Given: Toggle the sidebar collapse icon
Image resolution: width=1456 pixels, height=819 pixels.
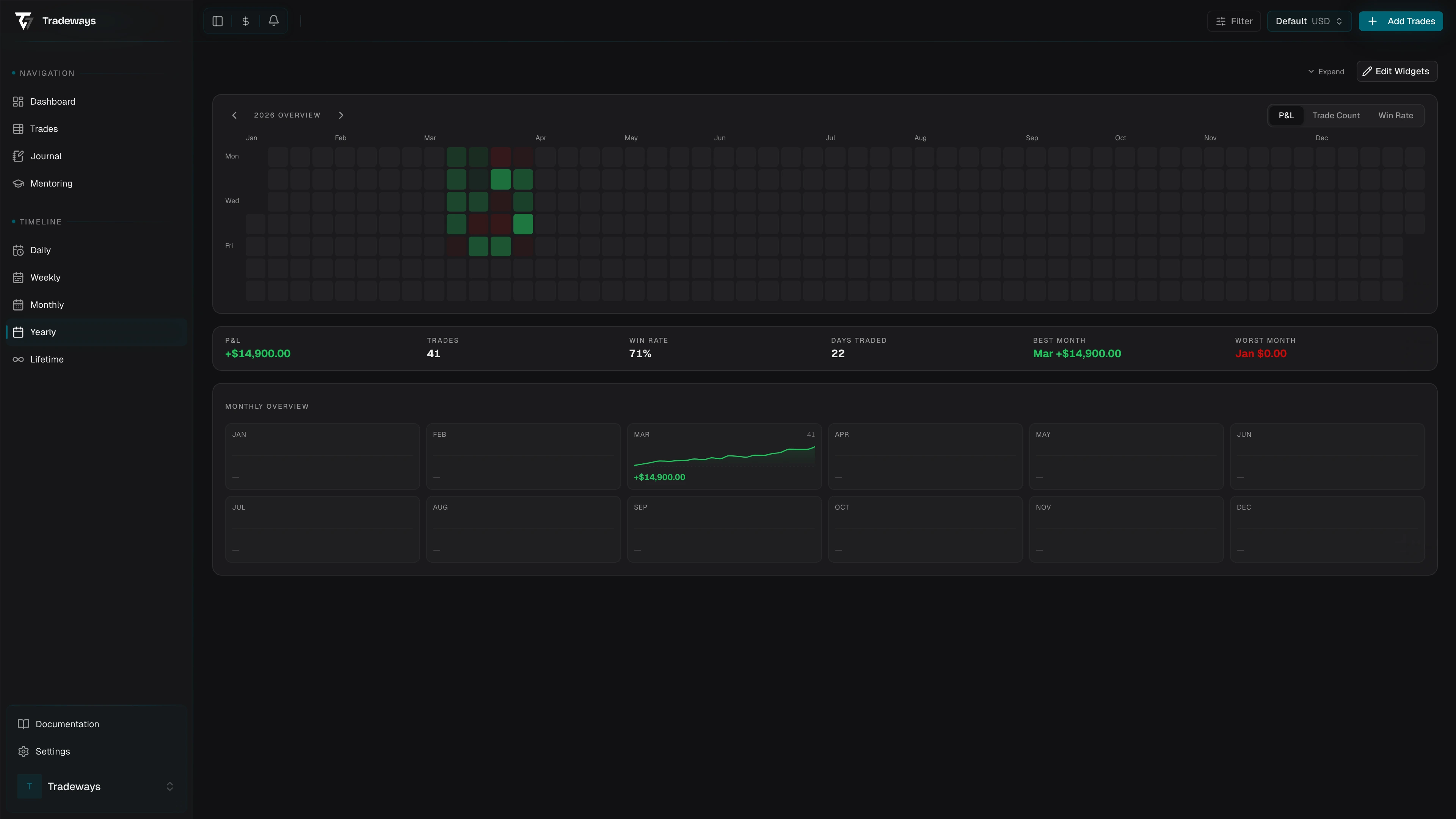Looking at the screenshot, I should (x=218, y=20).
